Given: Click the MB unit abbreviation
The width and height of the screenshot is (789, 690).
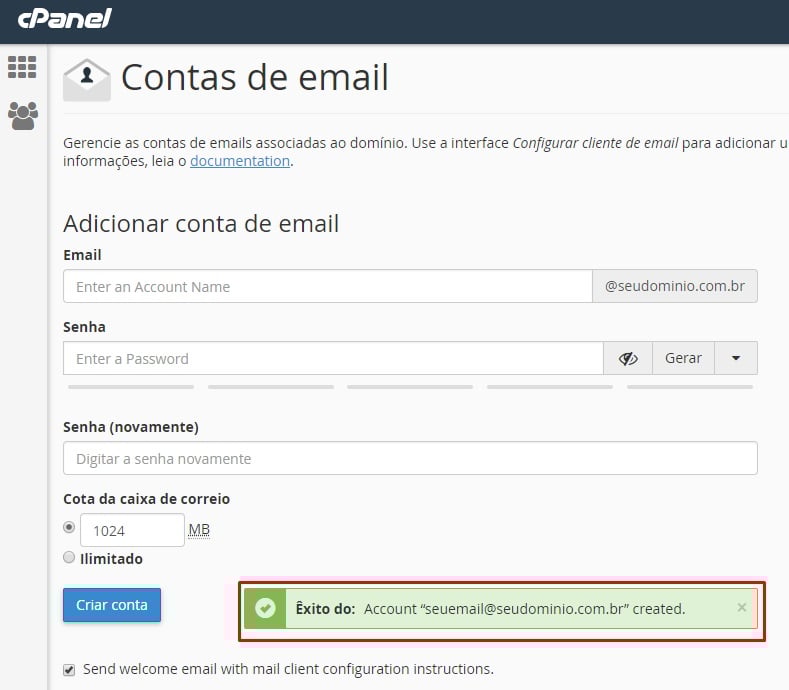Looking at the screenshot, I should click(x=199, y=530).
